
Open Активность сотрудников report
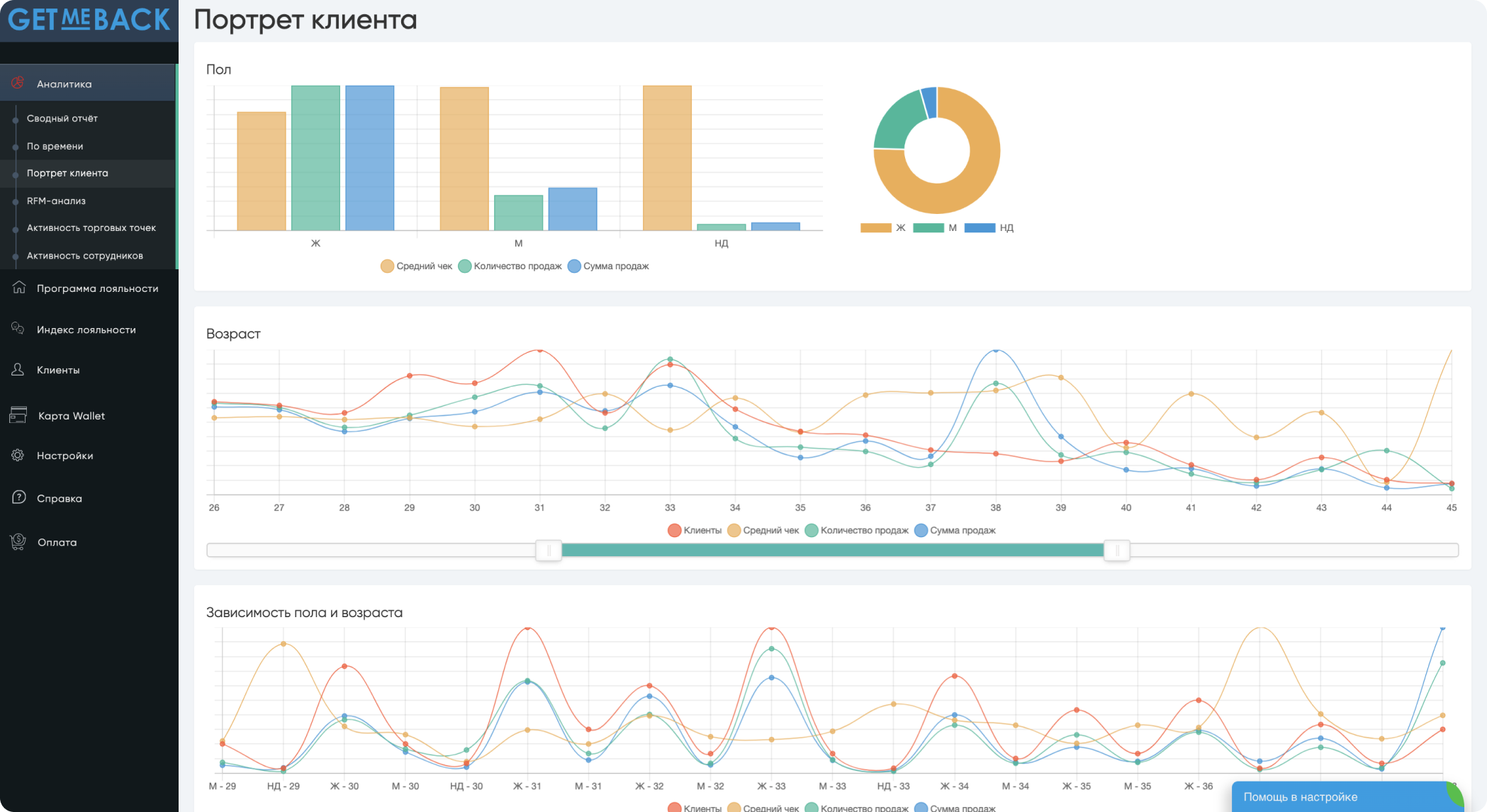pyautogui.click(x=85, y=256)
